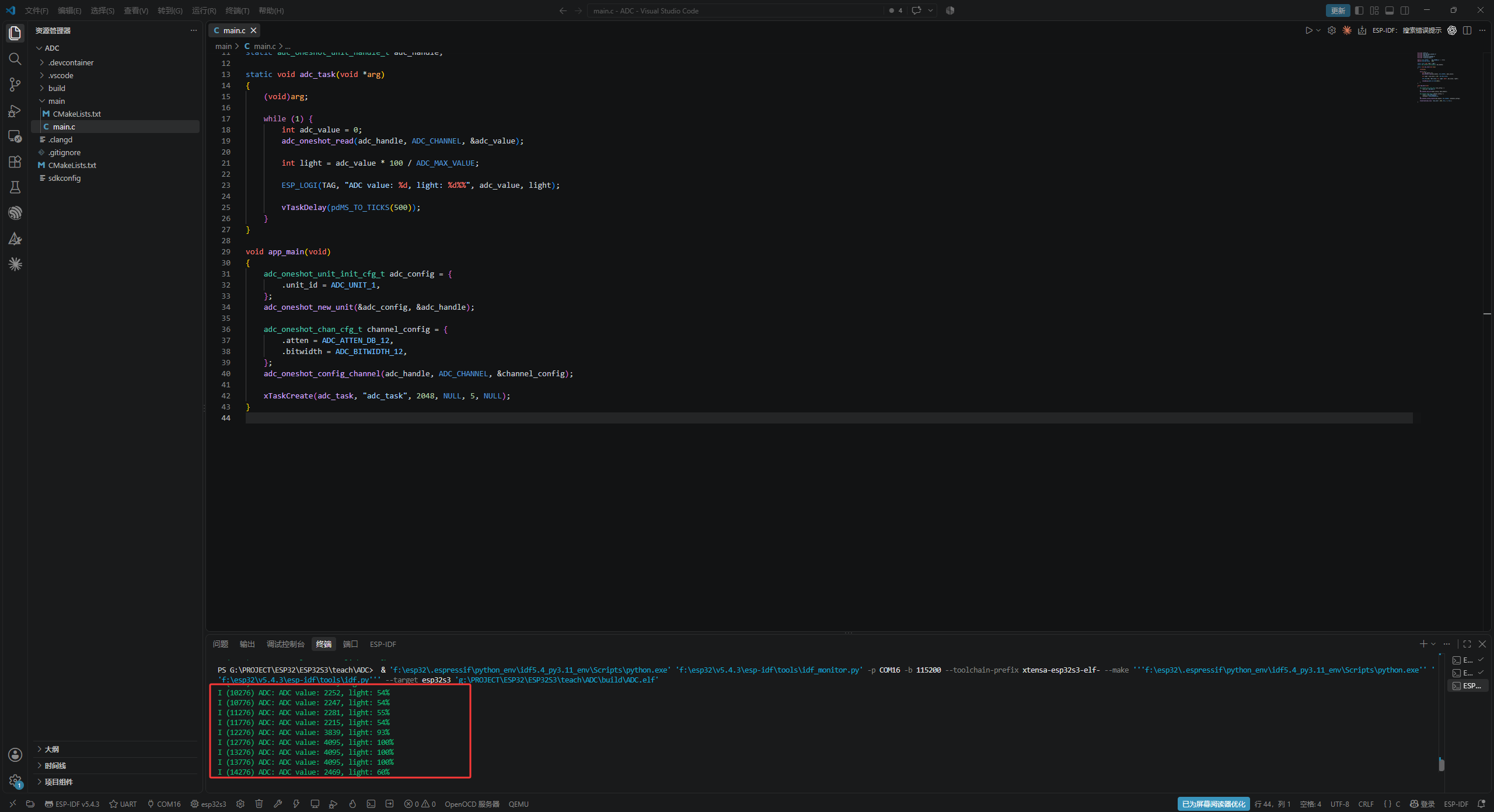The image size is (1494, 812).
Task: Open the Search view in activity bar
Action: pyautogui.click(x=15, y=59)
